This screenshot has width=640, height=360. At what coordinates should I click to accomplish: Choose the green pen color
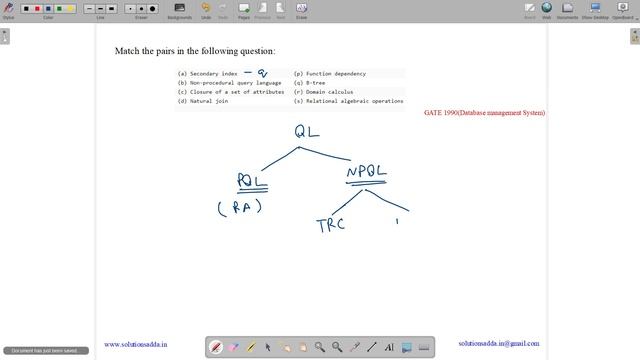59,9
